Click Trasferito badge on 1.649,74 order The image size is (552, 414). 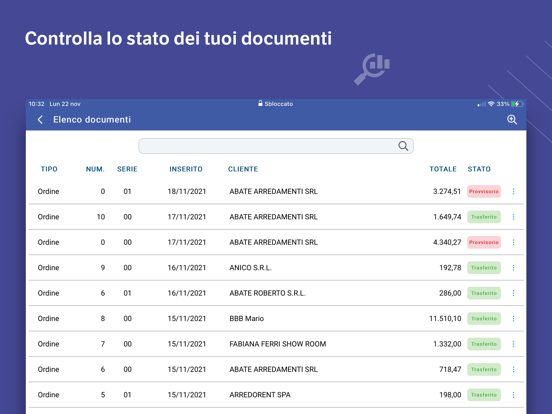click(x=484, y=217)
